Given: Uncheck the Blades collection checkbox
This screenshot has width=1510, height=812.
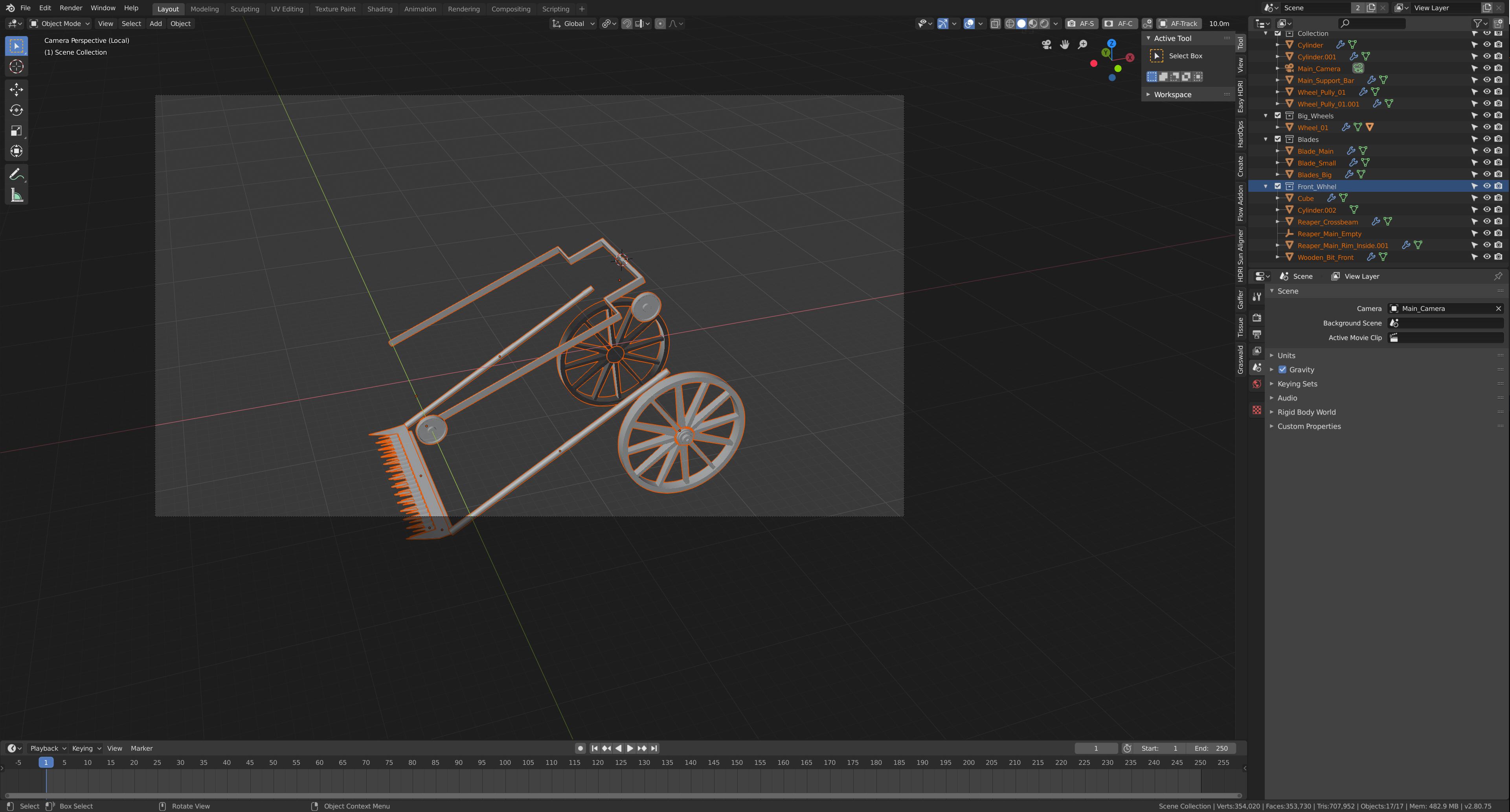Looking at the screenshot, I should coord(1278,139).
